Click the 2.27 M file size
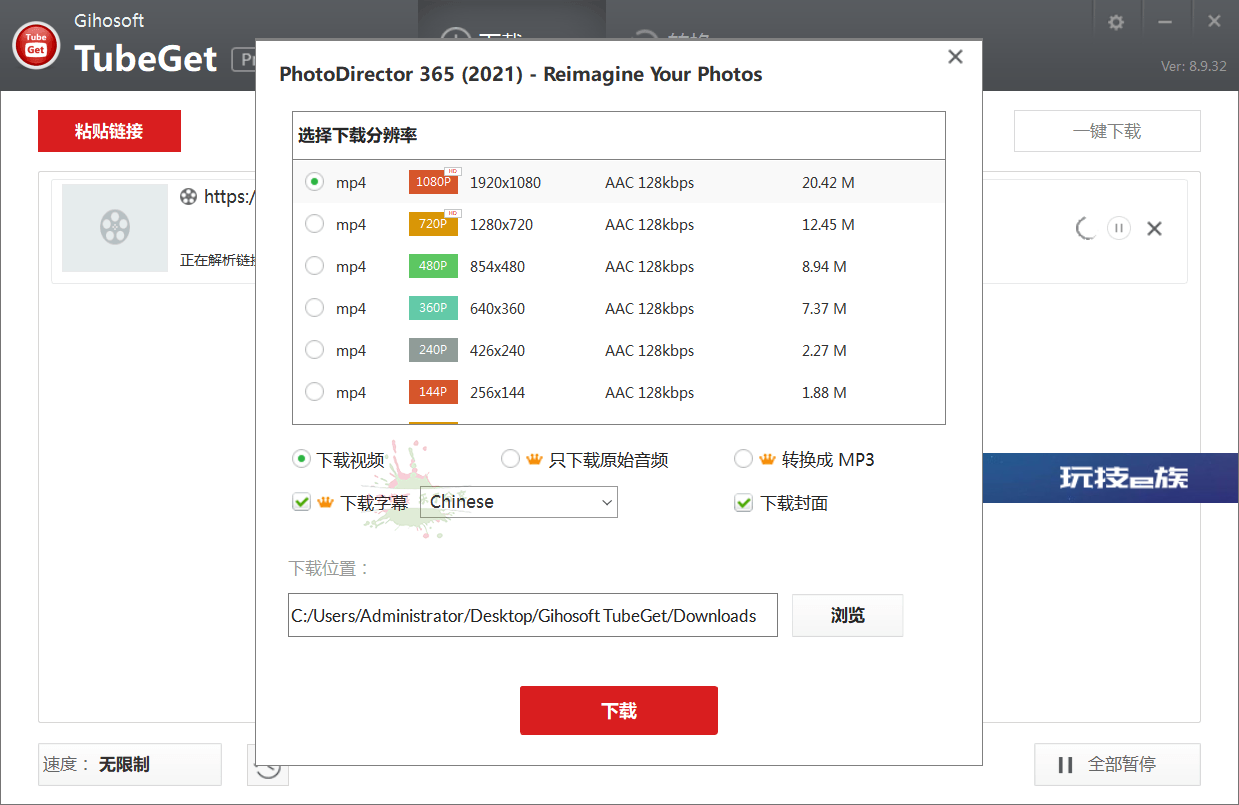 pyautogui.click(x=824, y=351)
